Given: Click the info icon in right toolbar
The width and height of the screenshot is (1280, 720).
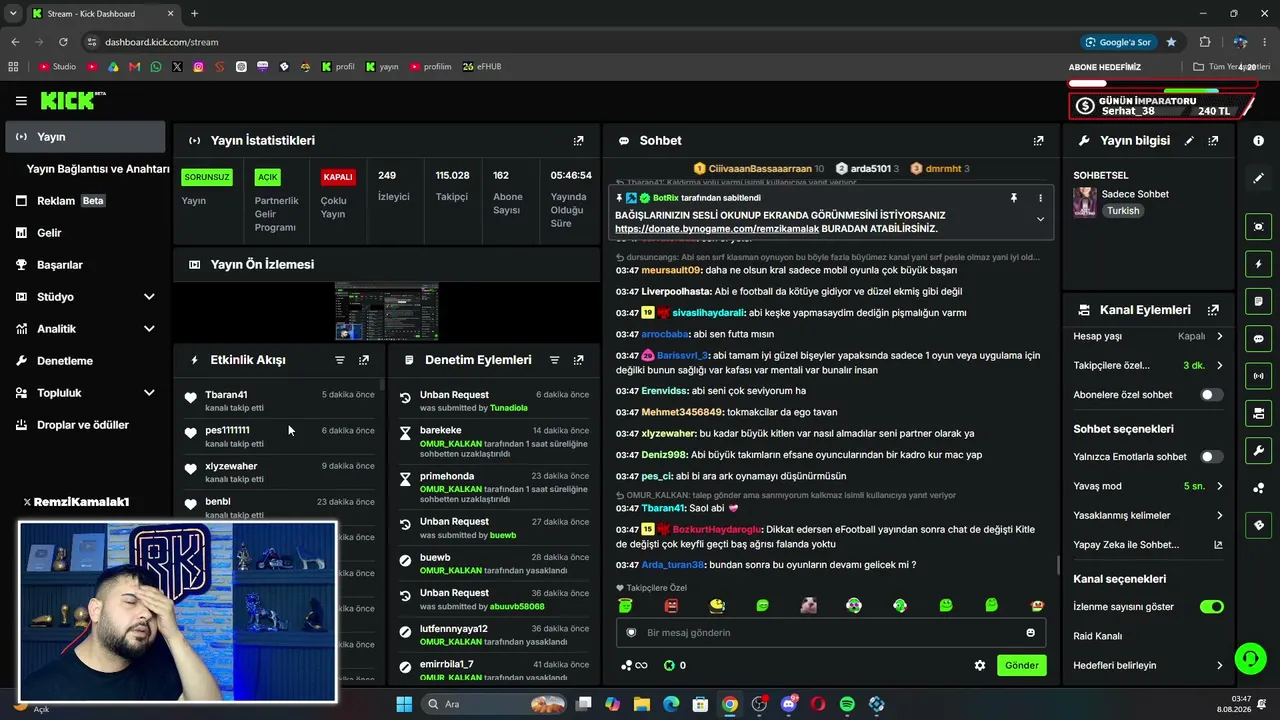Looking at the screenshot, I should 1258,141.
